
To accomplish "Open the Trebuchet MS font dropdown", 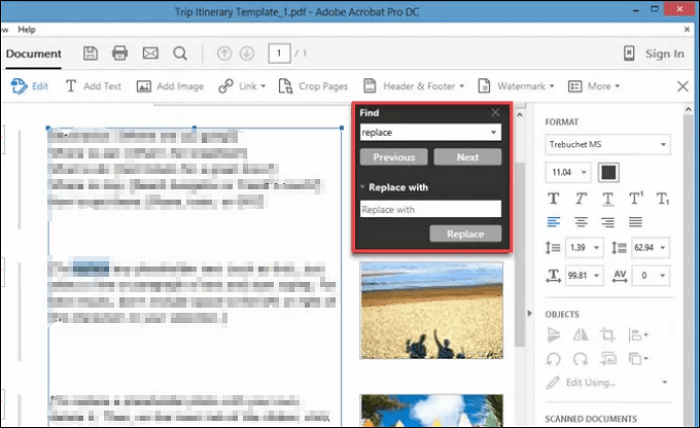I will [608, 145].
